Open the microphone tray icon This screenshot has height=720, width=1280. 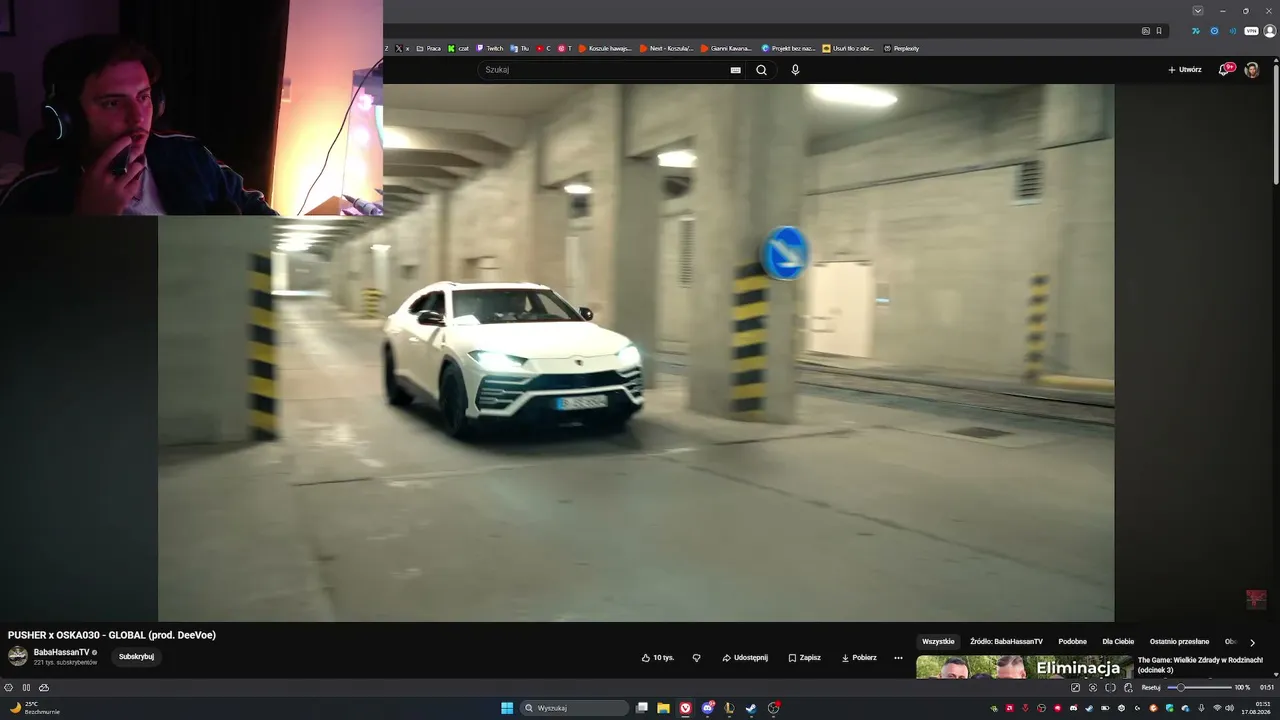tap(1201, 708)
